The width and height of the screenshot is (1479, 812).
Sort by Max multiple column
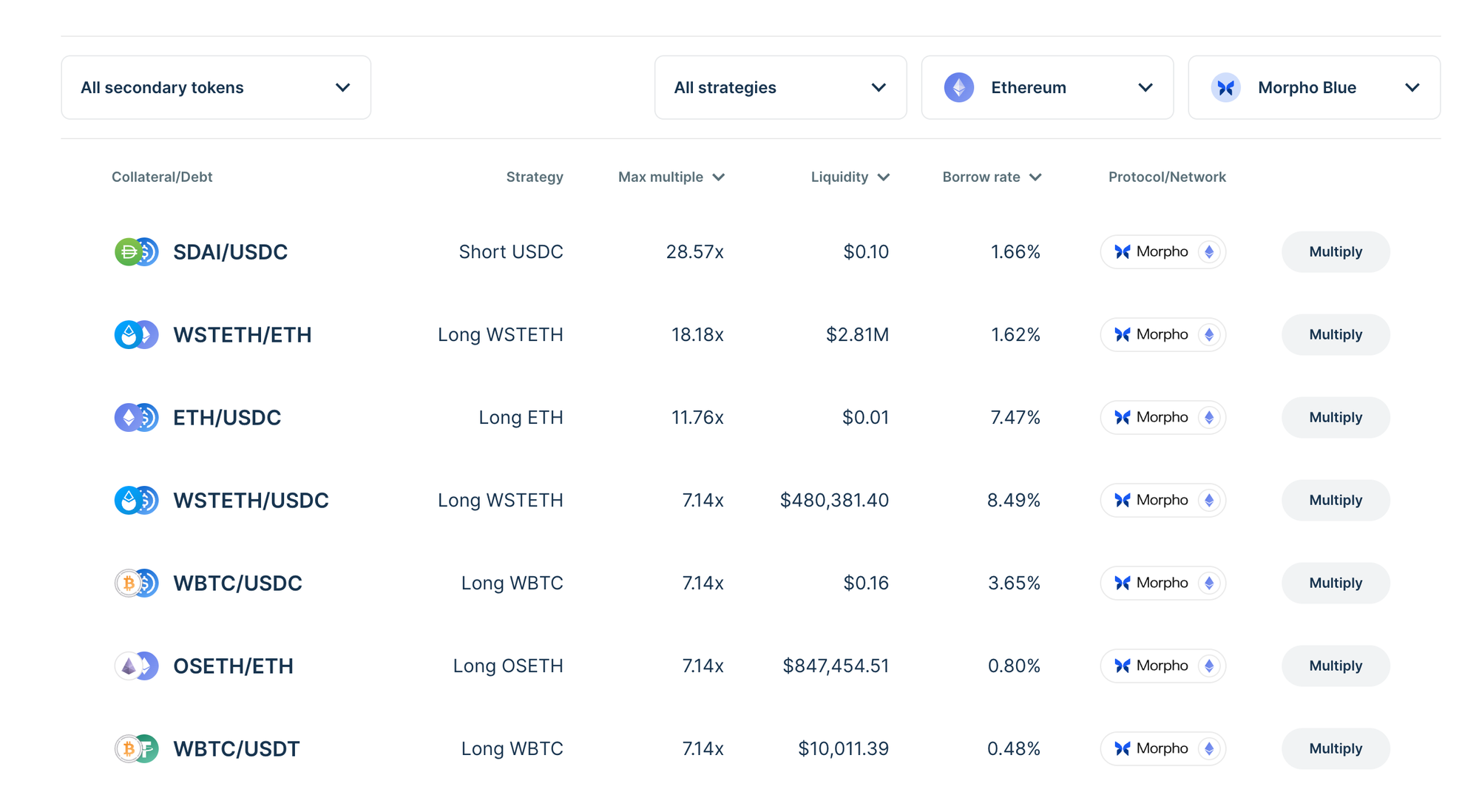tap(671, 177)
